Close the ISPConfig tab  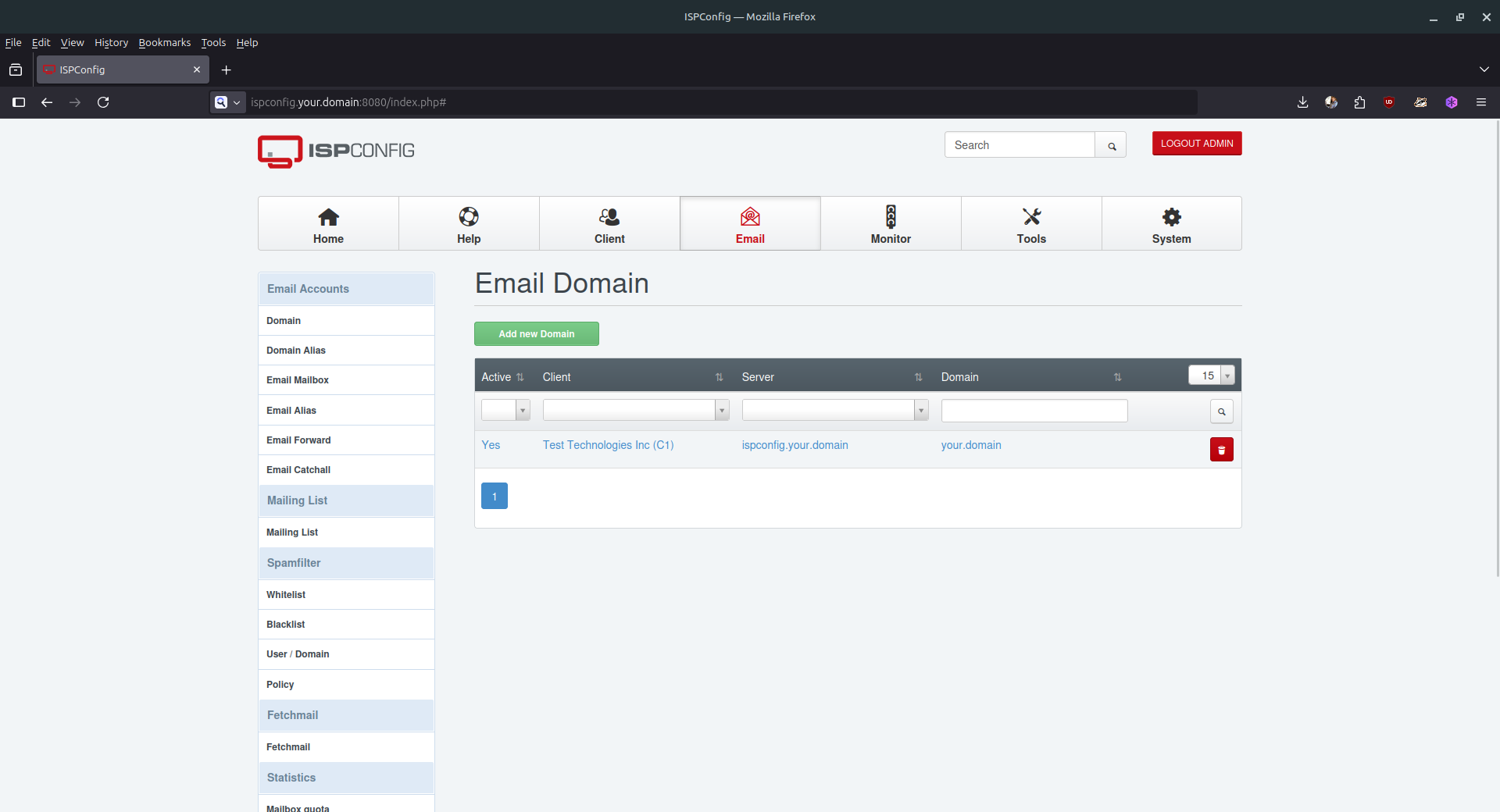click(197, 69)
